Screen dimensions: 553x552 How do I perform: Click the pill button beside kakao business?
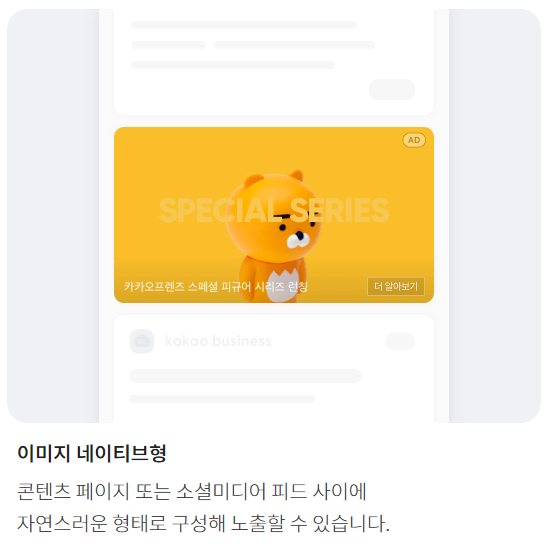(400, 341)
